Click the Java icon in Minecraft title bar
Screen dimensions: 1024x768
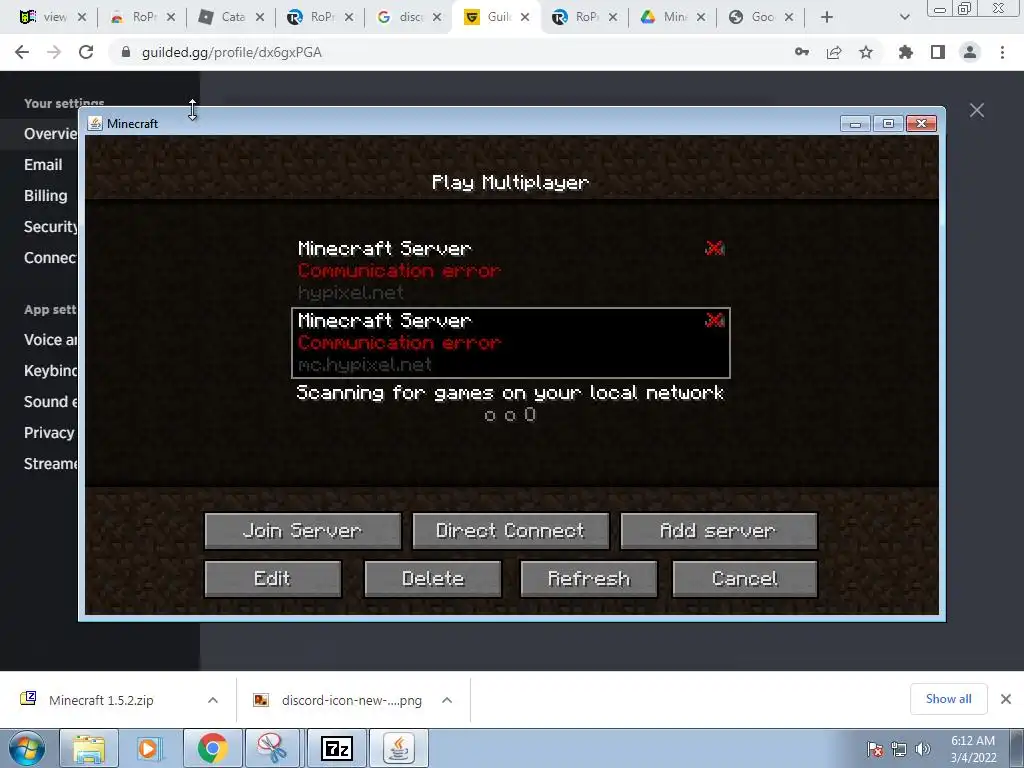tap(95, 123)
